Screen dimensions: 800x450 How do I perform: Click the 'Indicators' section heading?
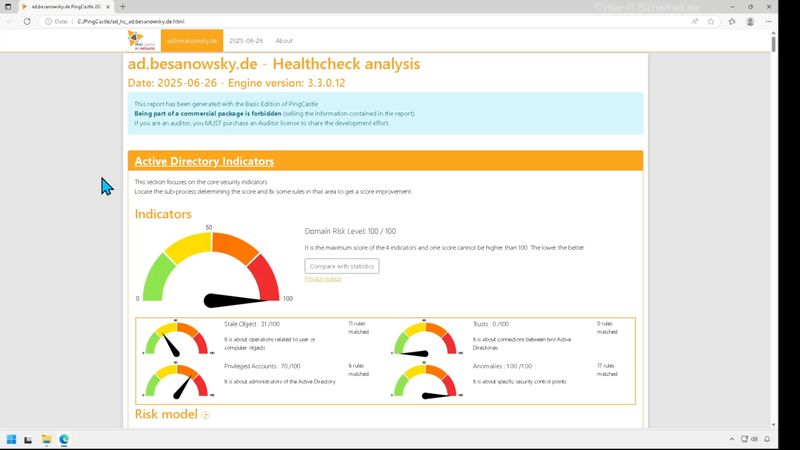pyautogui.click(x=163, y=214)
